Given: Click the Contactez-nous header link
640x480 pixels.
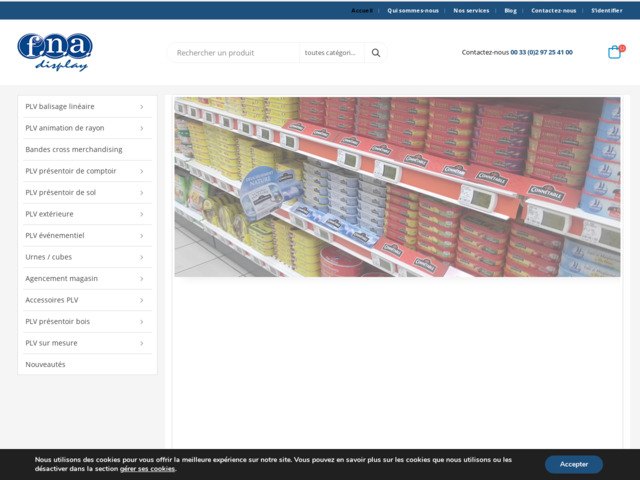Looking at the screenshot, I should (x=553, y=10).
